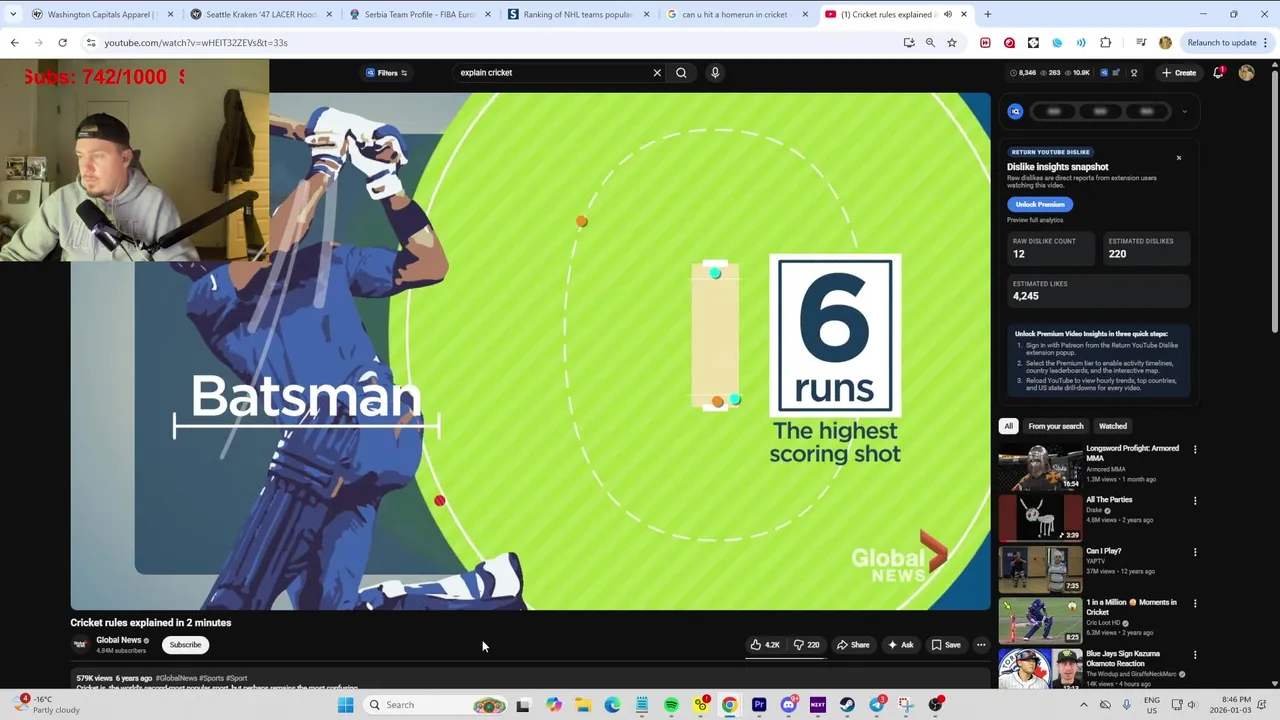Image resolution: width=1280 pixels, height=720 pixels.
Task: Click the Create button
Action: tap(1179, 73)
